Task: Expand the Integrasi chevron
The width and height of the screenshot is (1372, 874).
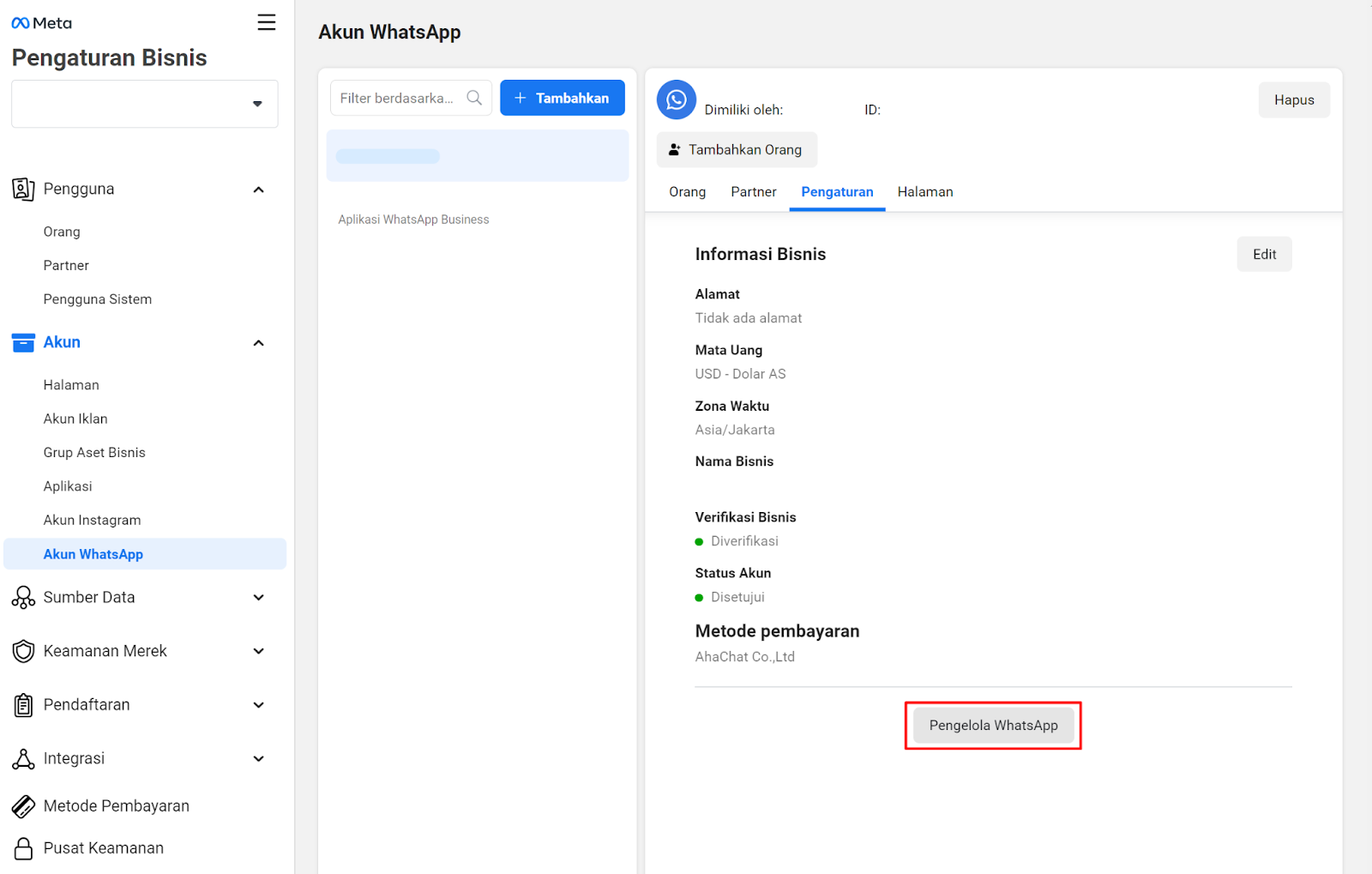Action: pos(258,759)
